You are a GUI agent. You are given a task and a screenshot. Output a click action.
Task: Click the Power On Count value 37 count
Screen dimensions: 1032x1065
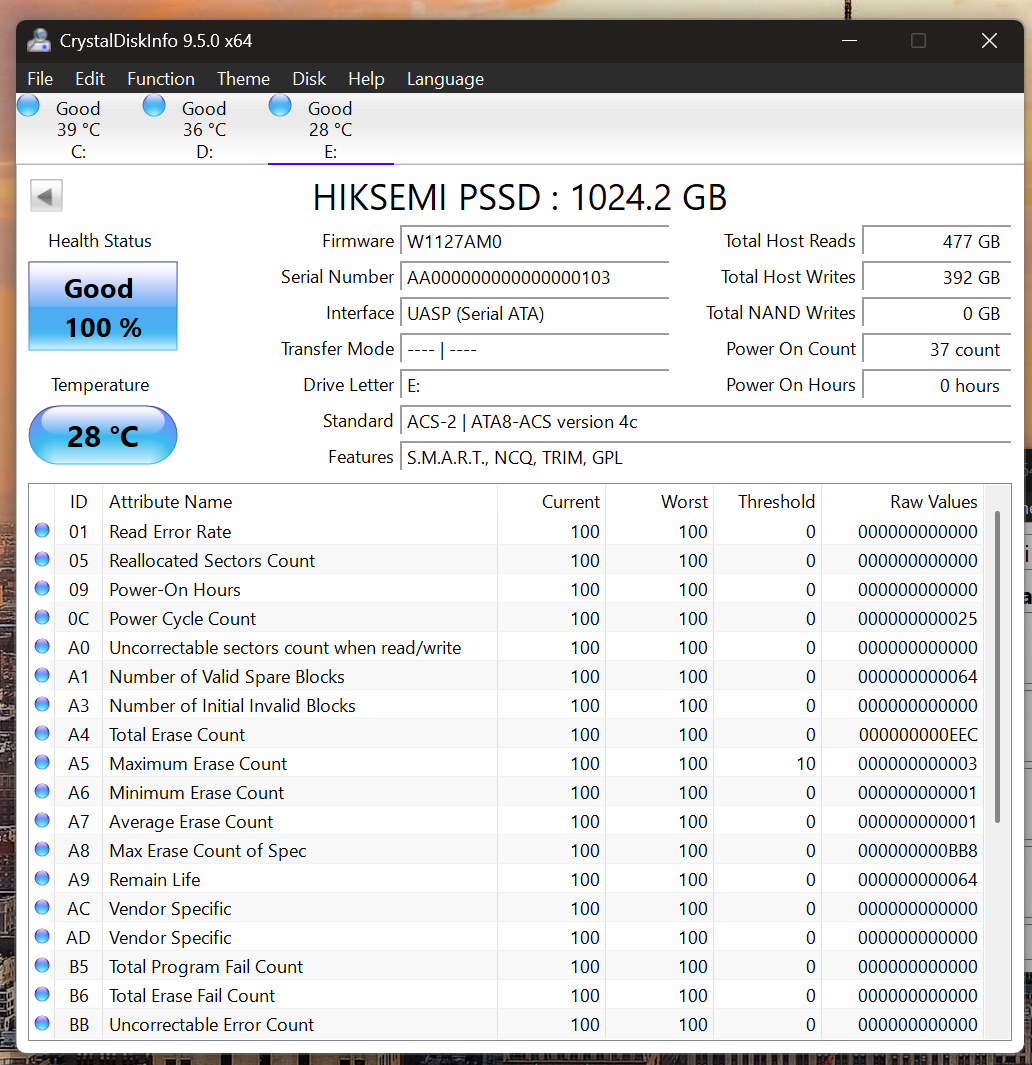point(936,350)
